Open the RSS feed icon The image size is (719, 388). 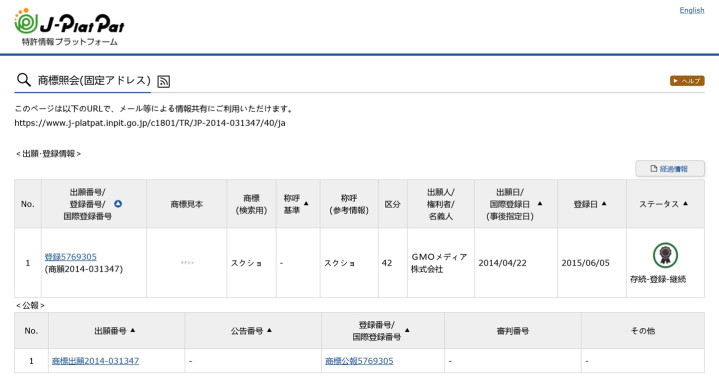pyautogui.click(x=164, y=82)
